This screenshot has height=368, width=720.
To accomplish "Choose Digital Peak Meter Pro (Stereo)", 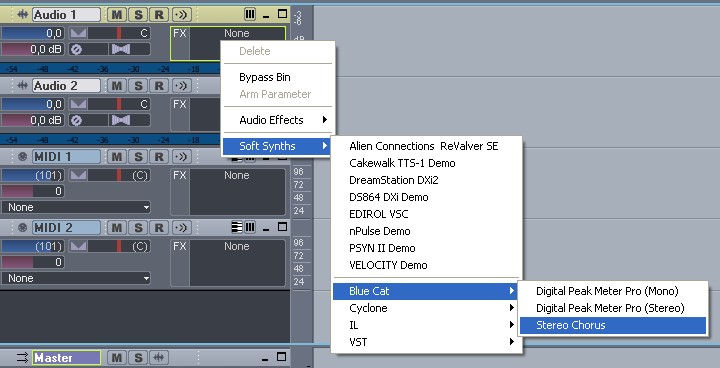I will point(613,308).
